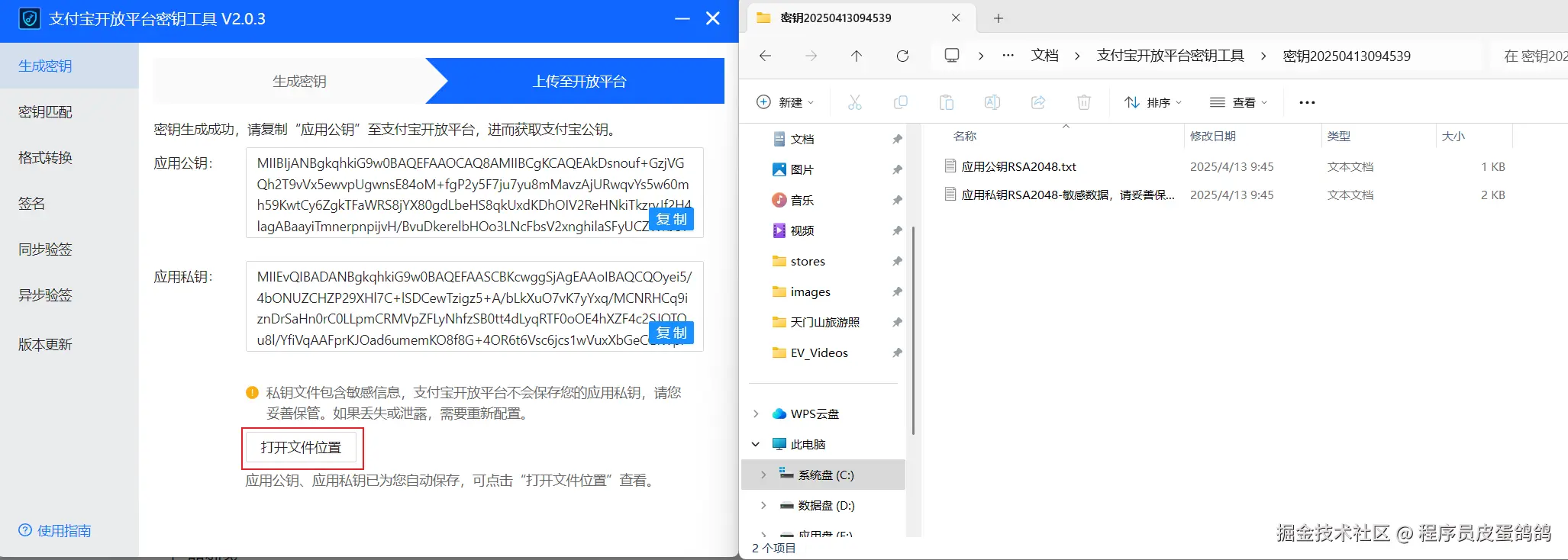
Task: Copy the 应用私钥 with 复制 button
Action: 672,333
